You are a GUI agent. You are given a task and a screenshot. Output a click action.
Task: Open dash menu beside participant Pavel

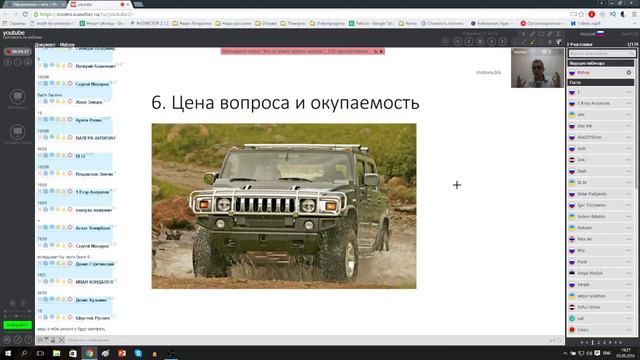pyautogui.click(x=629, y=262)
